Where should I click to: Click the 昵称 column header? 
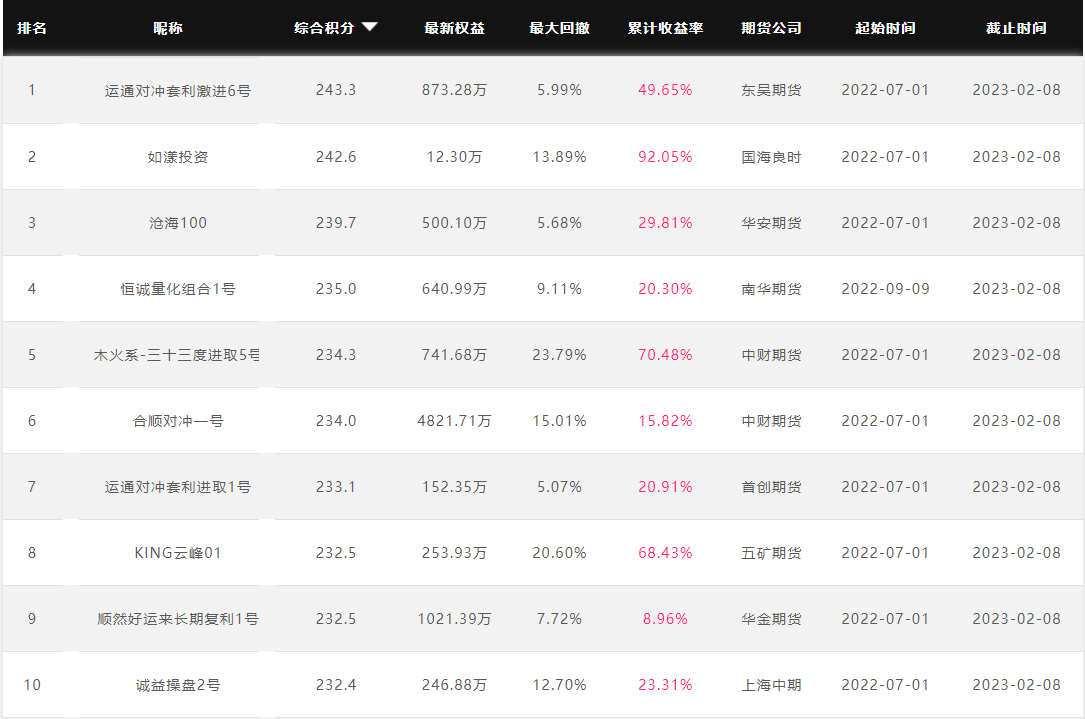(x=167, y=28)
